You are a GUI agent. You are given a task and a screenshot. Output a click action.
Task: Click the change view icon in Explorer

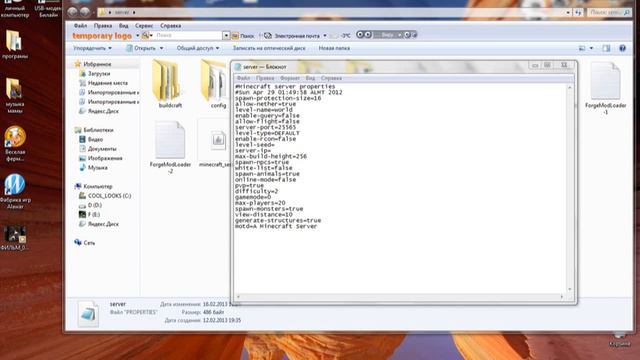[x=582, y=48]
